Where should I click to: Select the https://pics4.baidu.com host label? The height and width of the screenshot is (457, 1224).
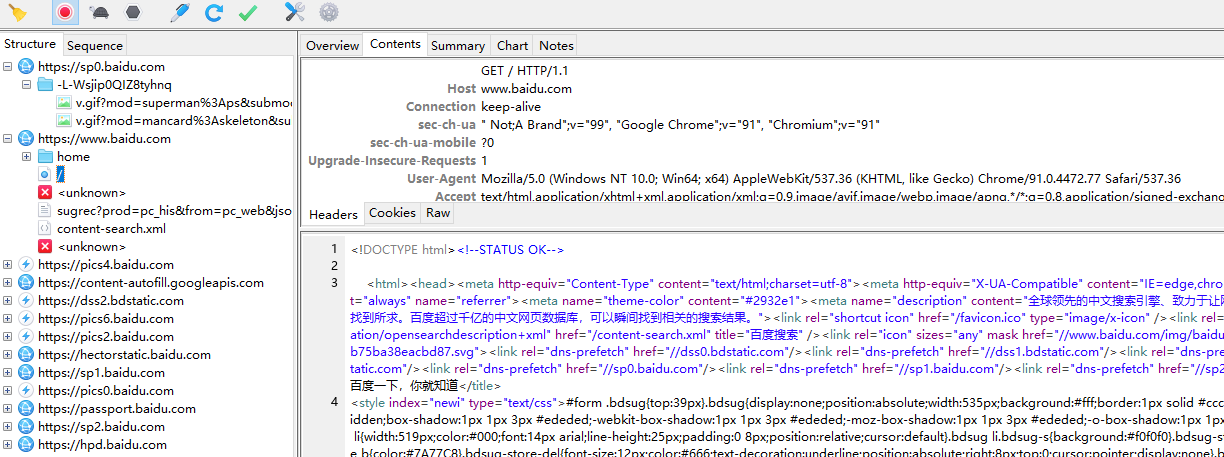pyautogui.click(x=106, y=265)
